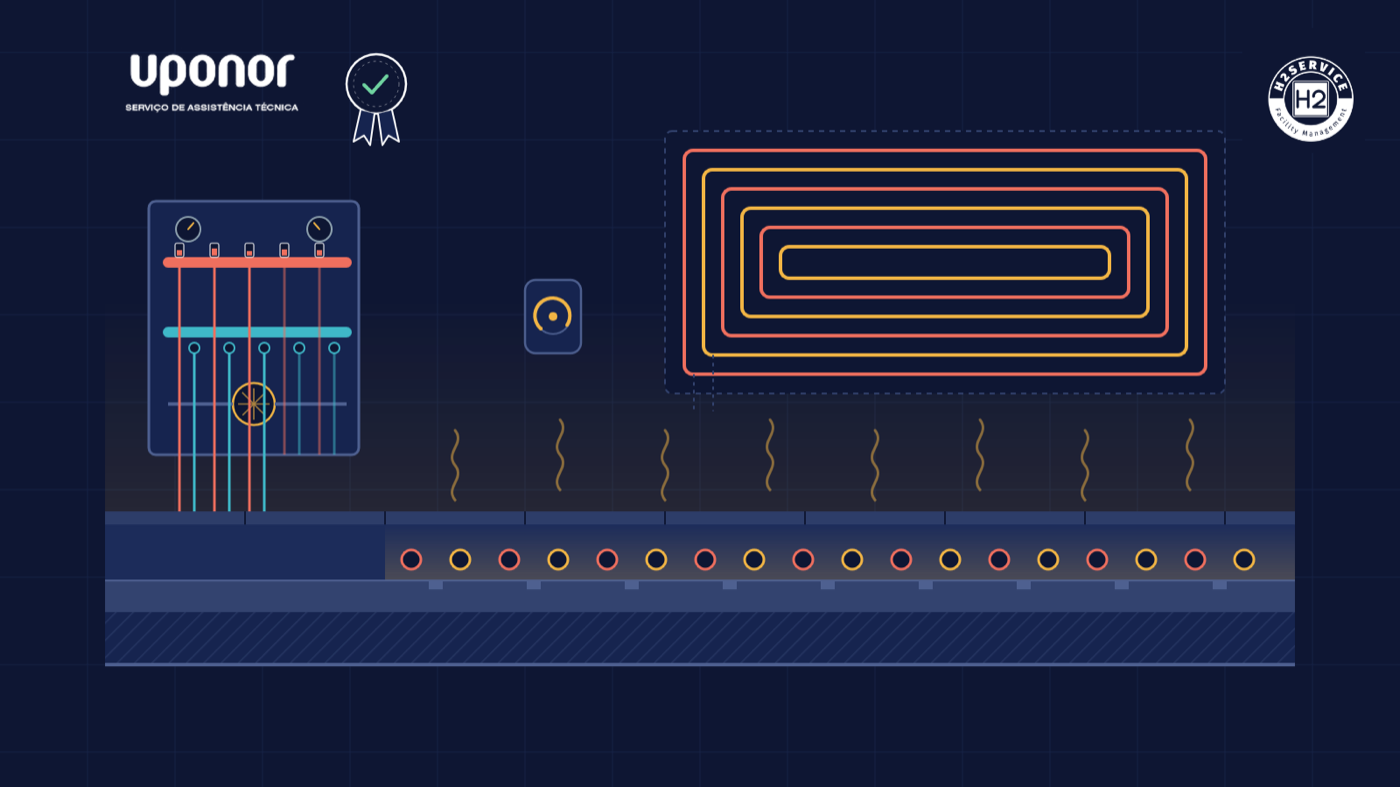Click the Serviço de Assistência Técnica text

(x=212, y=107)
